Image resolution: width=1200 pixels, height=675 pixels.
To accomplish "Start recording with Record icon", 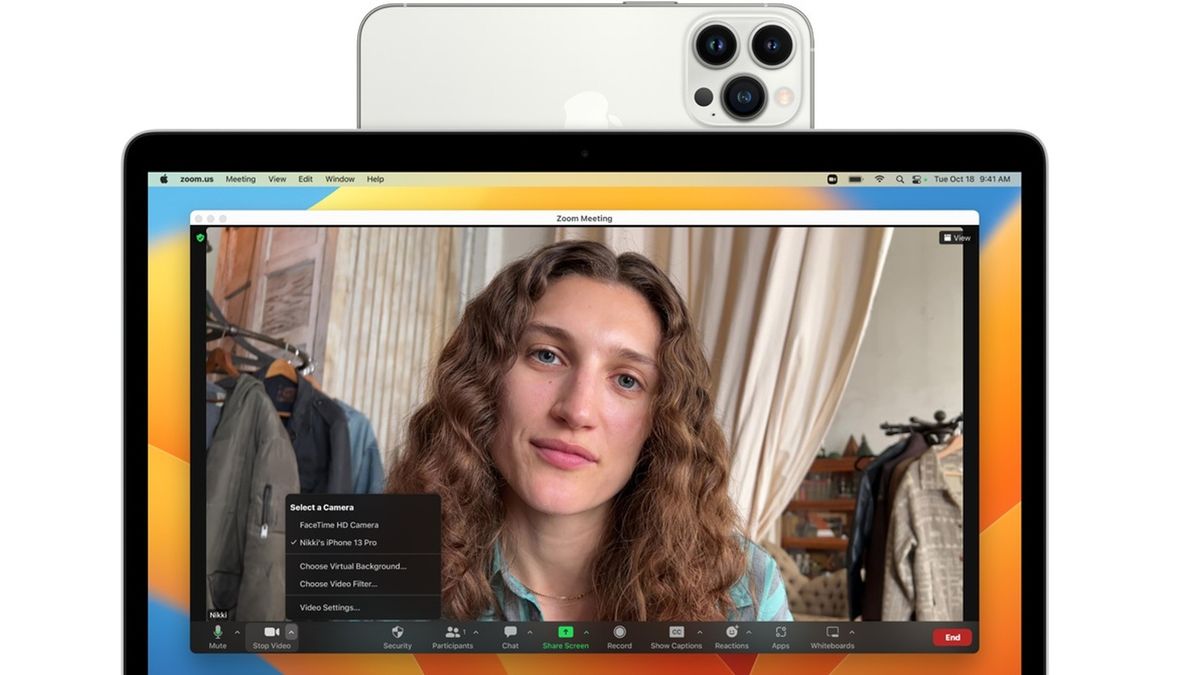I will click(x=619, y=637).
